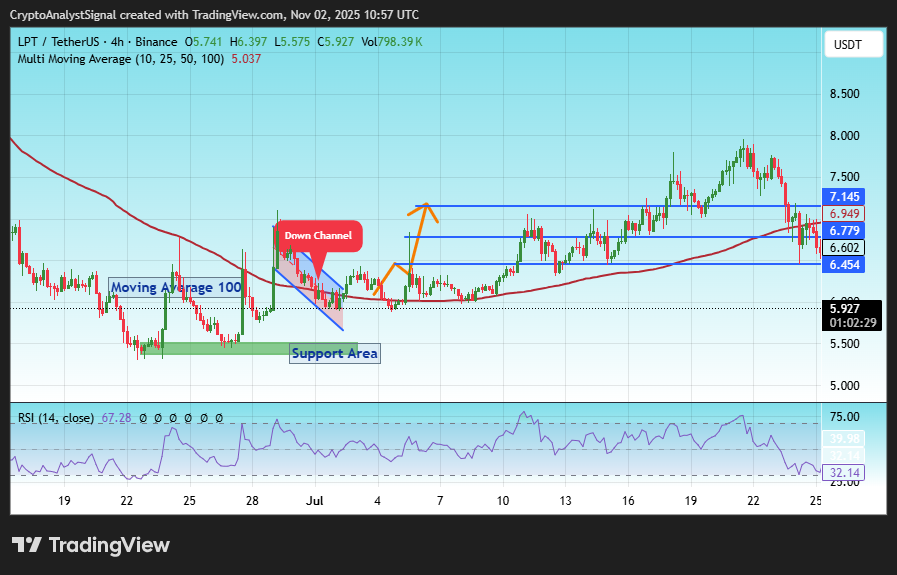Click the RSI (14, close) indicator legend
The image size is (897, 575).
[x=55, y=418]
